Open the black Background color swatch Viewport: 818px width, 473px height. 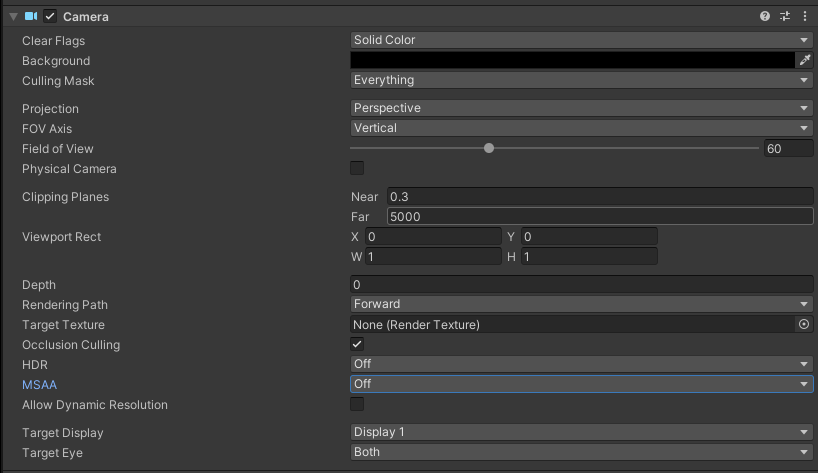pyautogui.click(x=572, y=60)
